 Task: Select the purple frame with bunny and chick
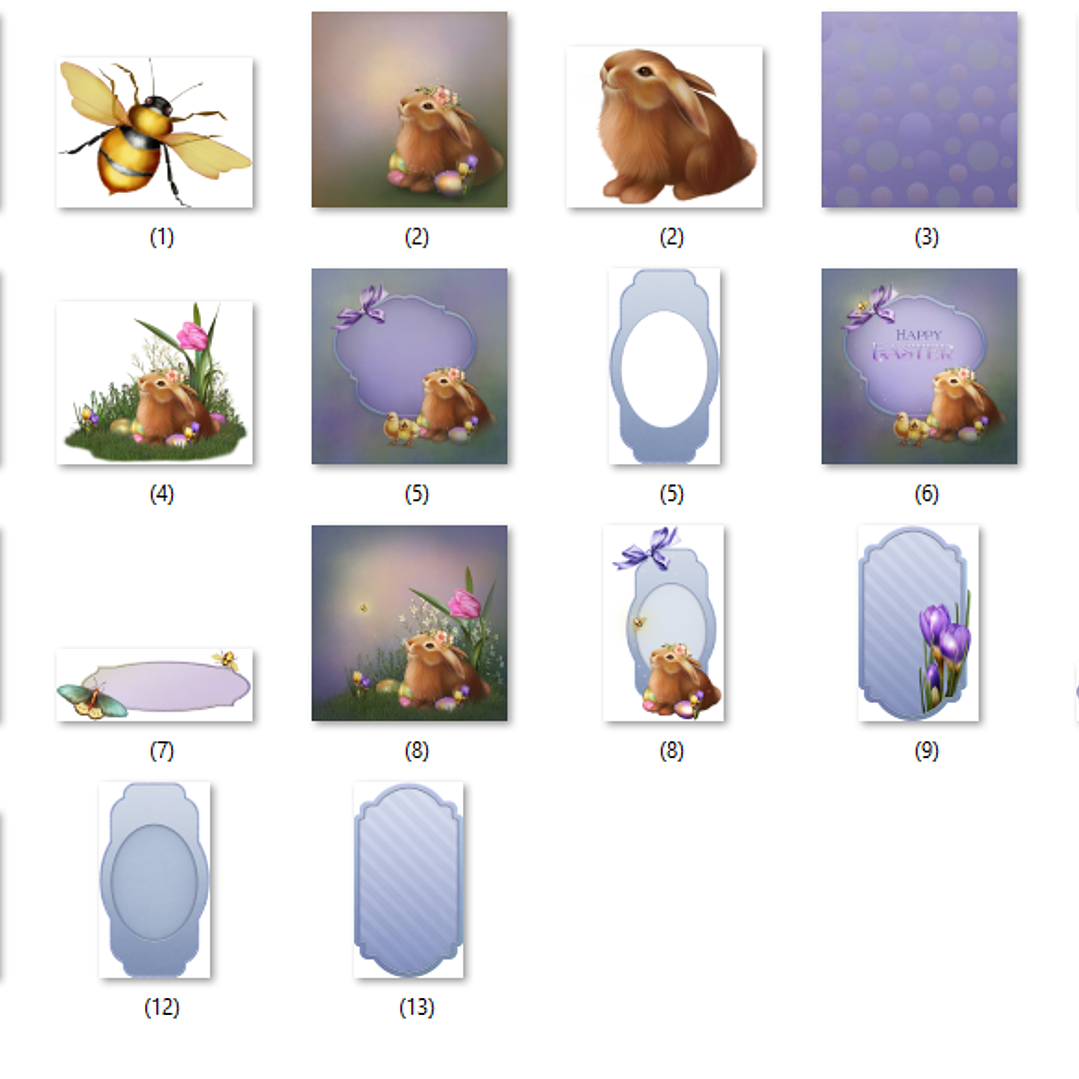click(x=409, y=366)
